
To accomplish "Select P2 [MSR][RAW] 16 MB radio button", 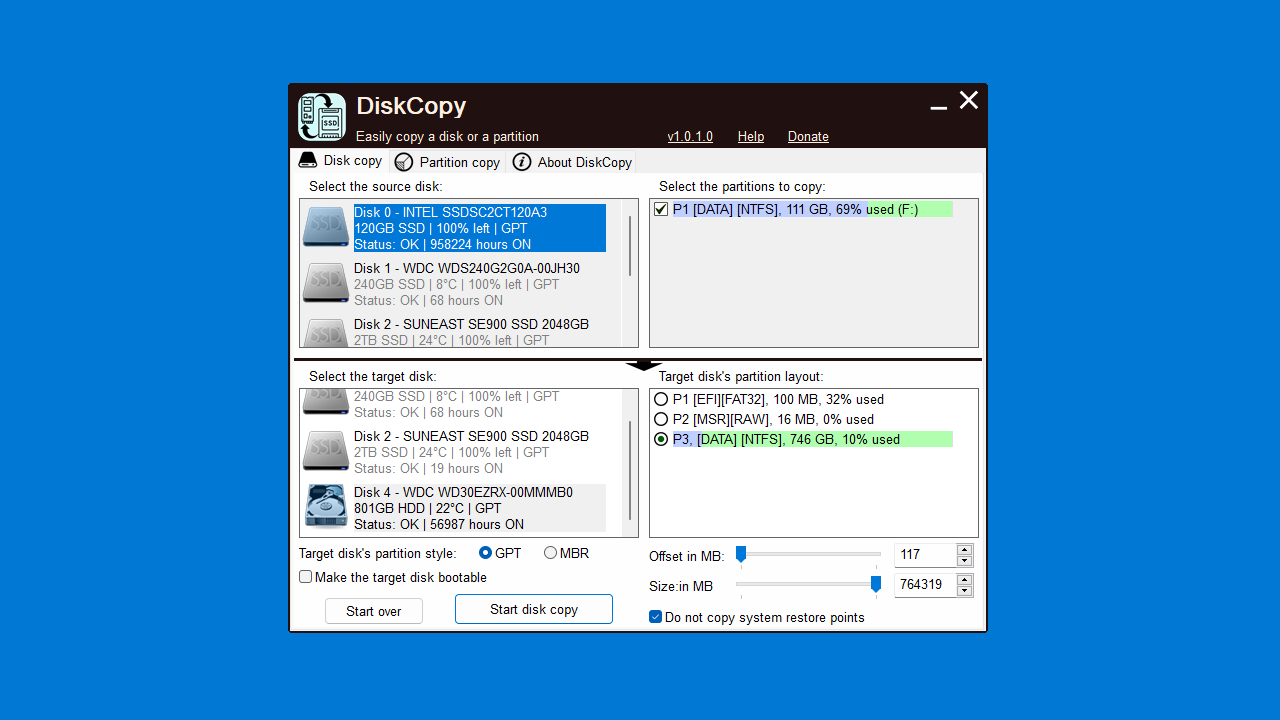I will [x=661, y=419].
